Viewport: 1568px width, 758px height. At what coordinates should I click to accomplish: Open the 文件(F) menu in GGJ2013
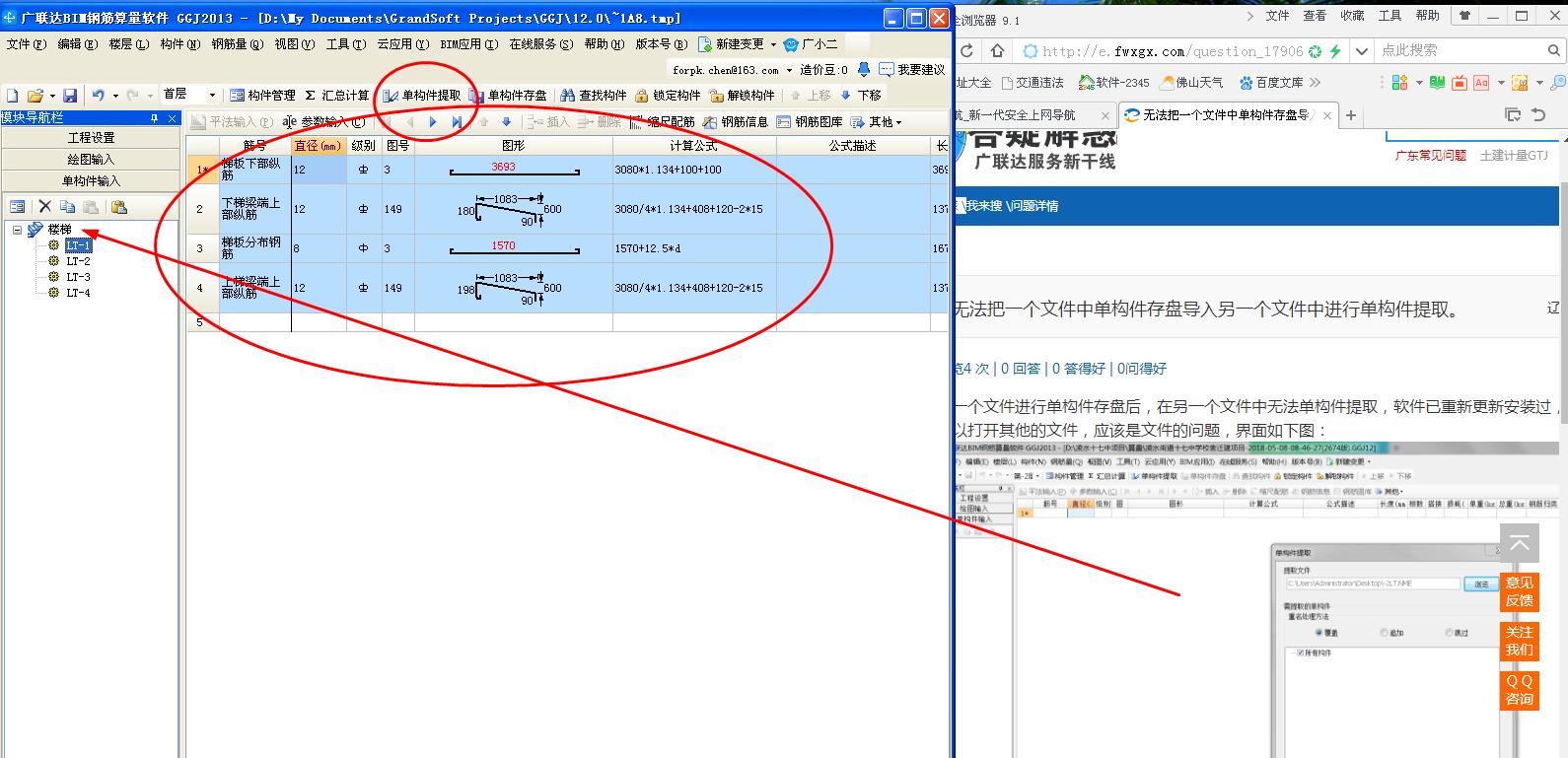tap(26, 44)
